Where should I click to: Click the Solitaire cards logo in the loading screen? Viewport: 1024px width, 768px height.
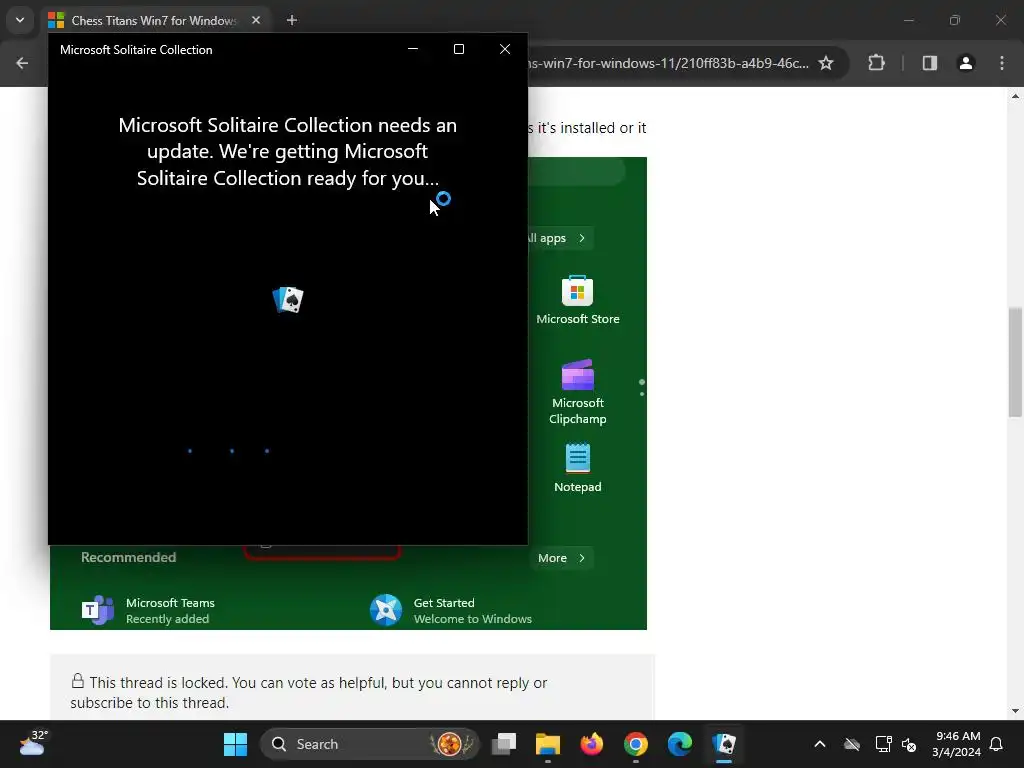coord(288,300)
